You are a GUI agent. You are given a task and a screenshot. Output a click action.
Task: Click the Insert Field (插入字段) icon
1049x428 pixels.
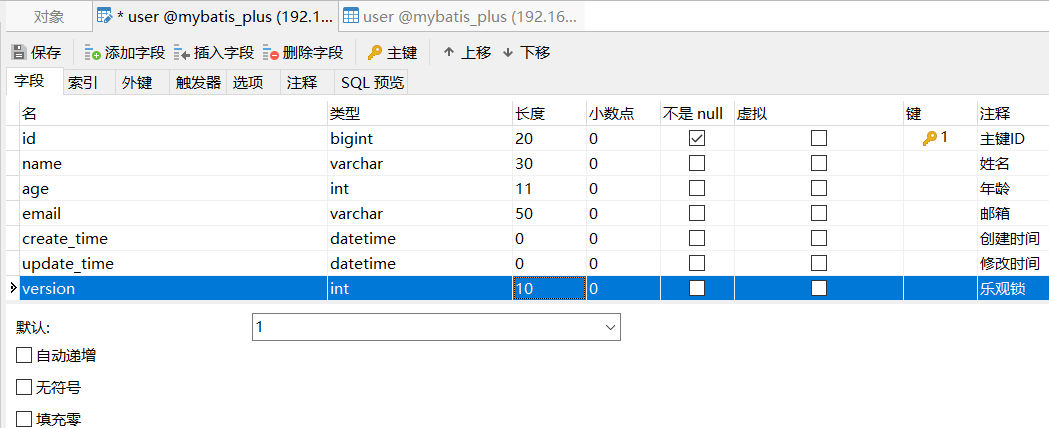click(x=182, y=52)
